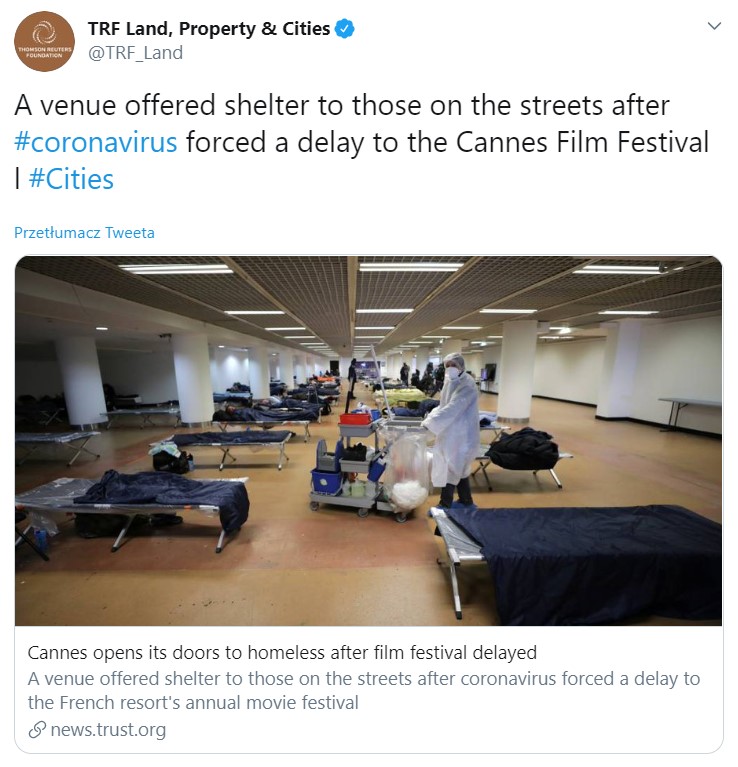
Task: Expand the tweet options chevron
Action: [x=715, y=26]
